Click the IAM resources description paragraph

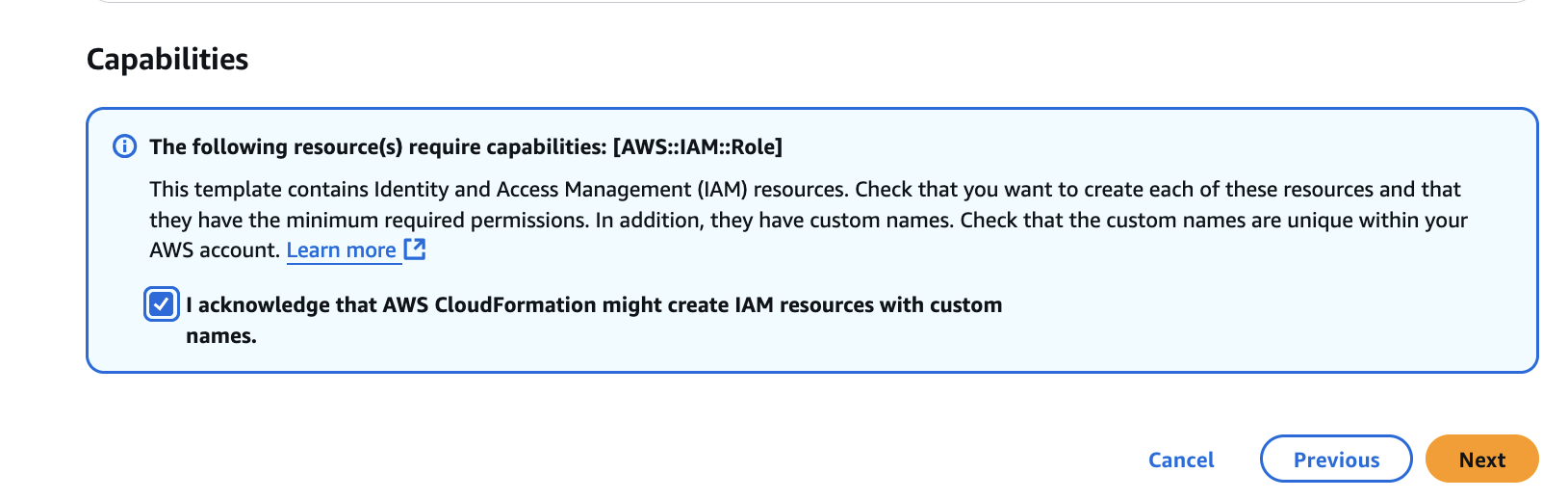809,220
